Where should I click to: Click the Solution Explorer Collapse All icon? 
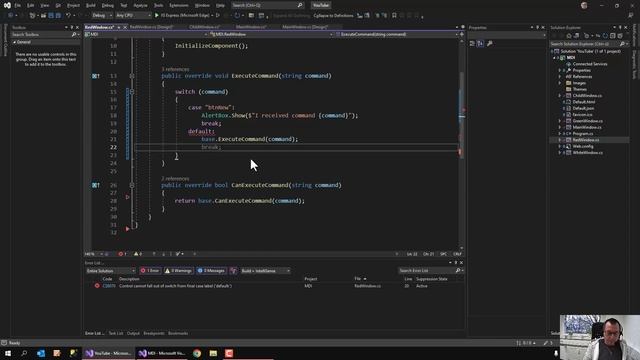pos(613,36)
